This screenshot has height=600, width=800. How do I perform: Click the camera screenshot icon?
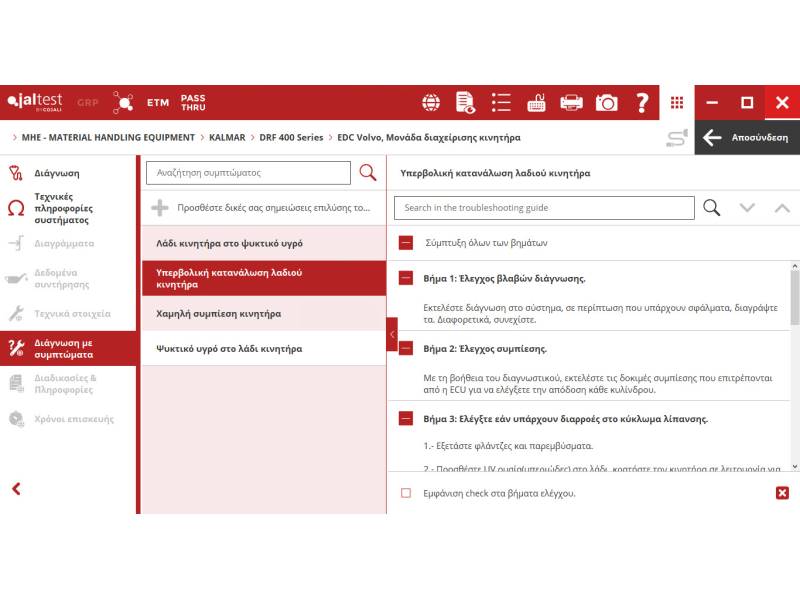[x=606, y=102]
